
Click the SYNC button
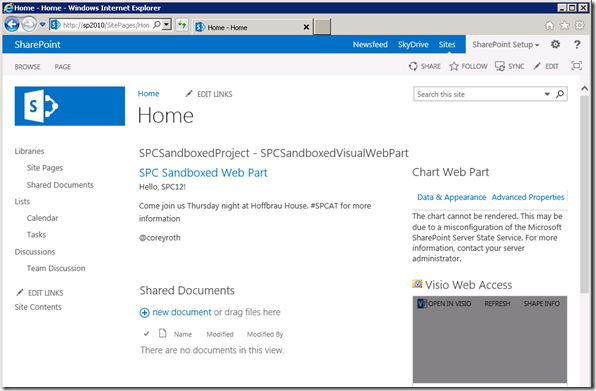click(x=510, y=66)
